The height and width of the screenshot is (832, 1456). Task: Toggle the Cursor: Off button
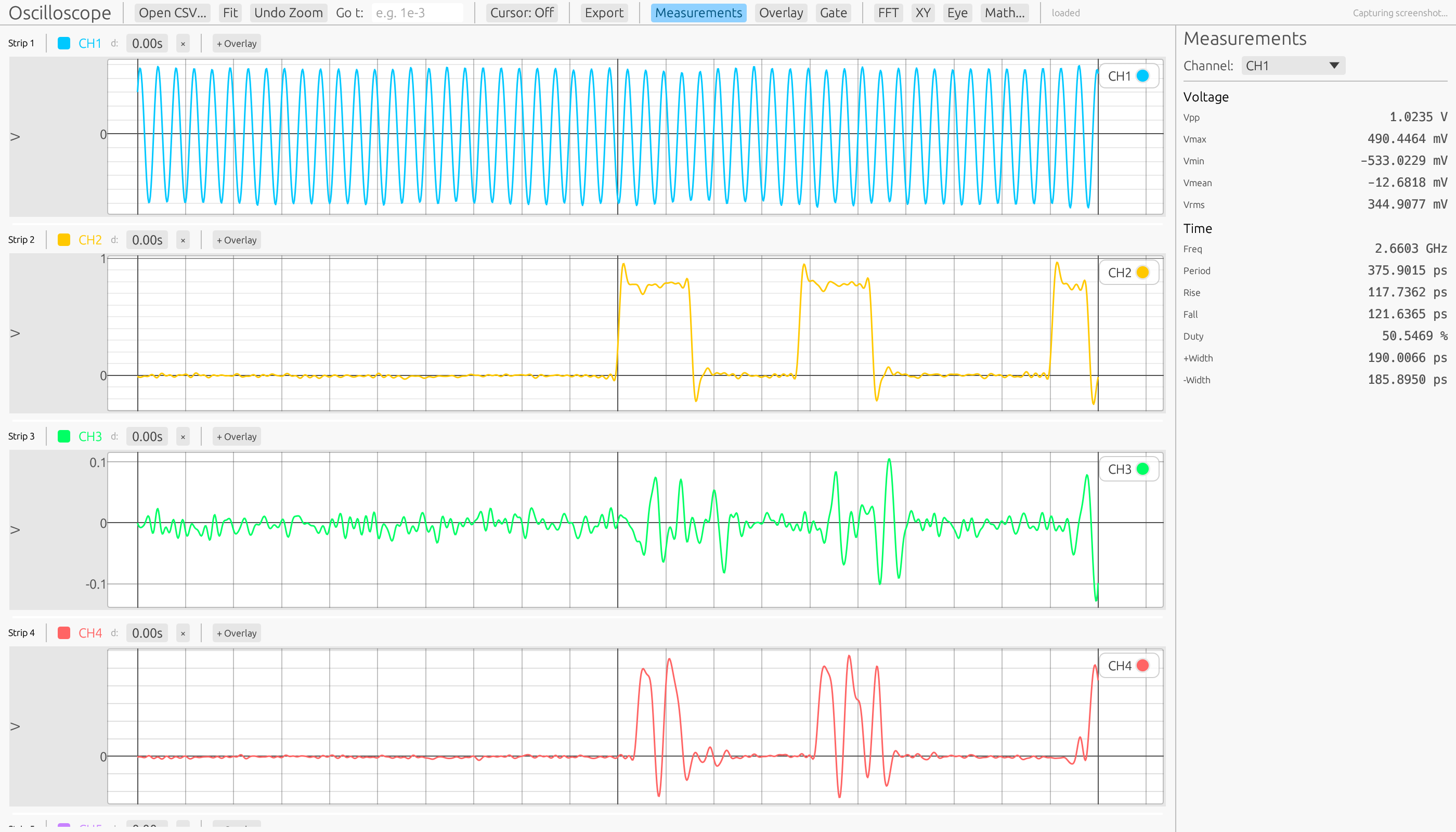tap(522, 12)
